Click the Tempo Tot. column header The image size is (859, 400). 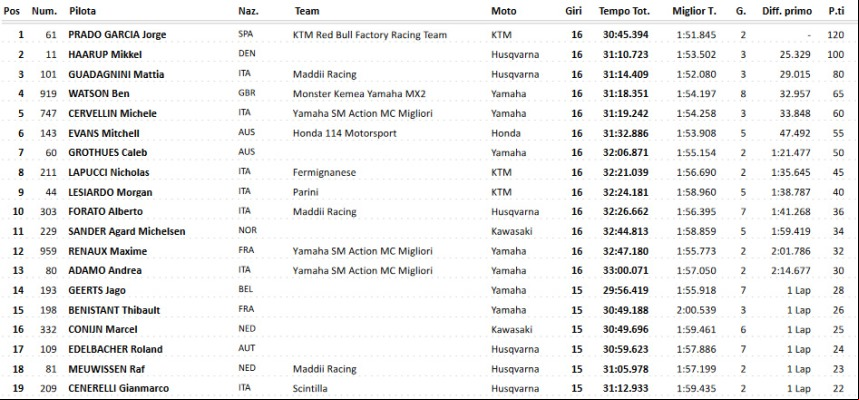pos(623,11)
